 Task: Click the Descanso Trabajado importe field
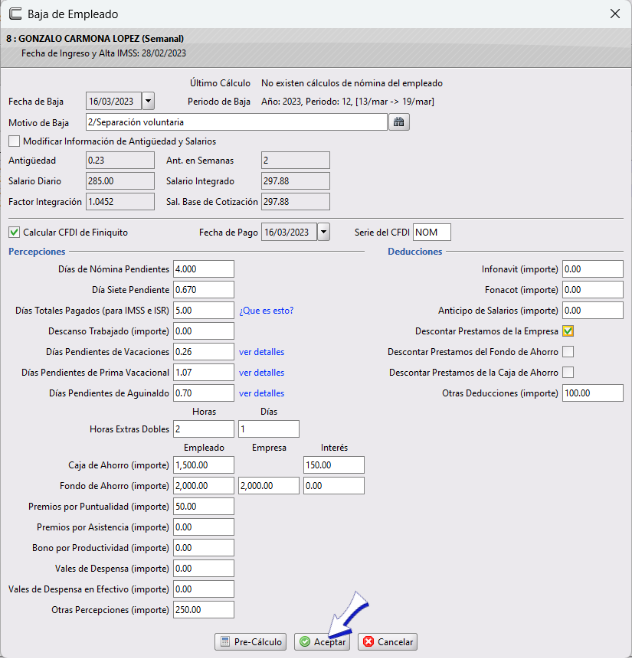[204, 331]
